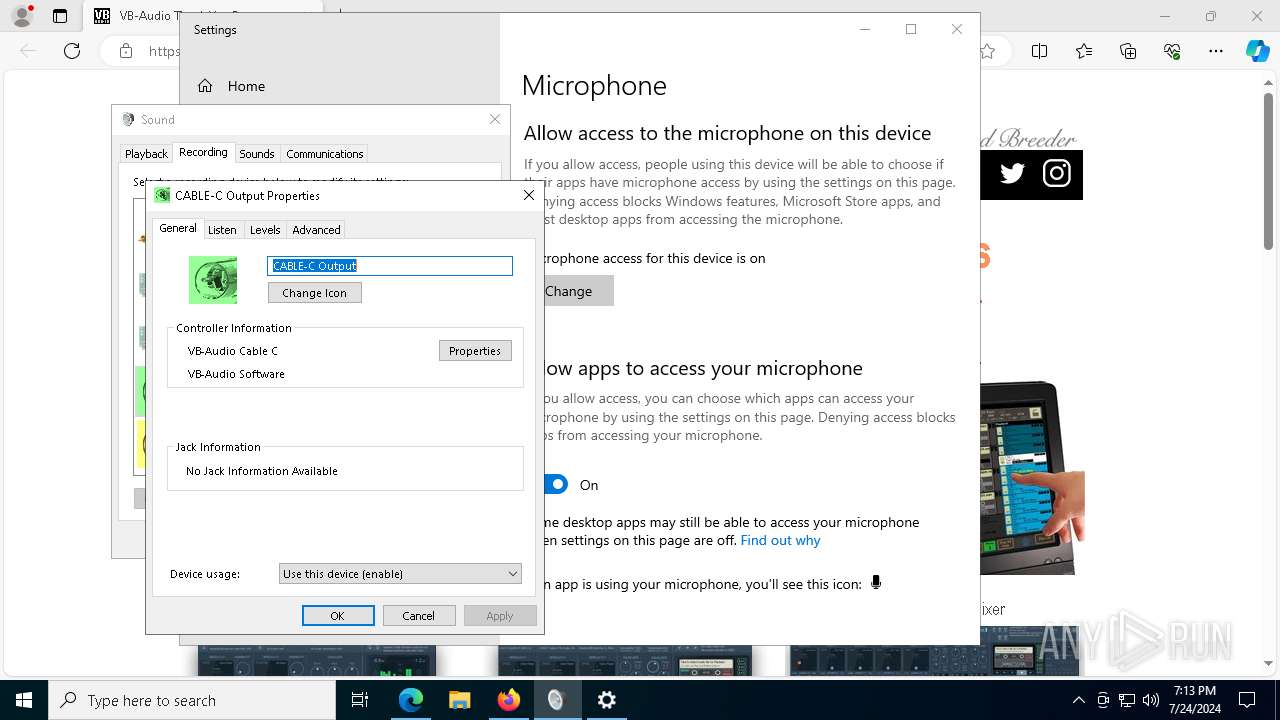This screenshot has height=720, width=1280.
Task: Minimize the Settings window
Action: point(865,29)
